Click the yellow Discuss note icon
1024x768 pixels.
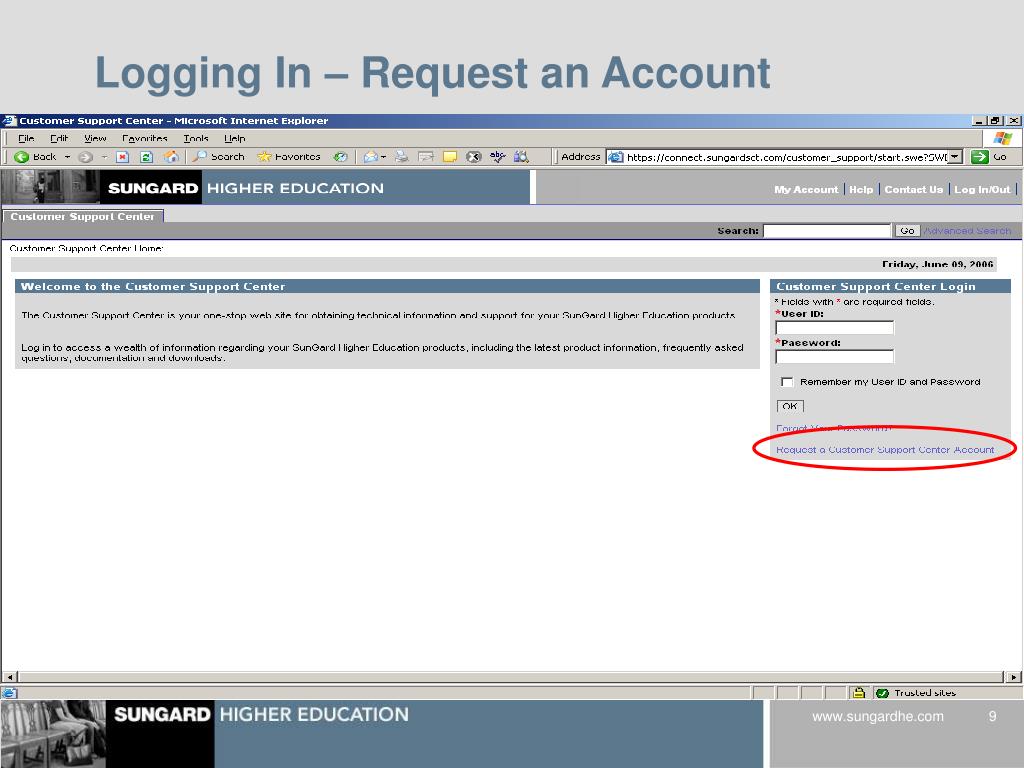point(450,157)
